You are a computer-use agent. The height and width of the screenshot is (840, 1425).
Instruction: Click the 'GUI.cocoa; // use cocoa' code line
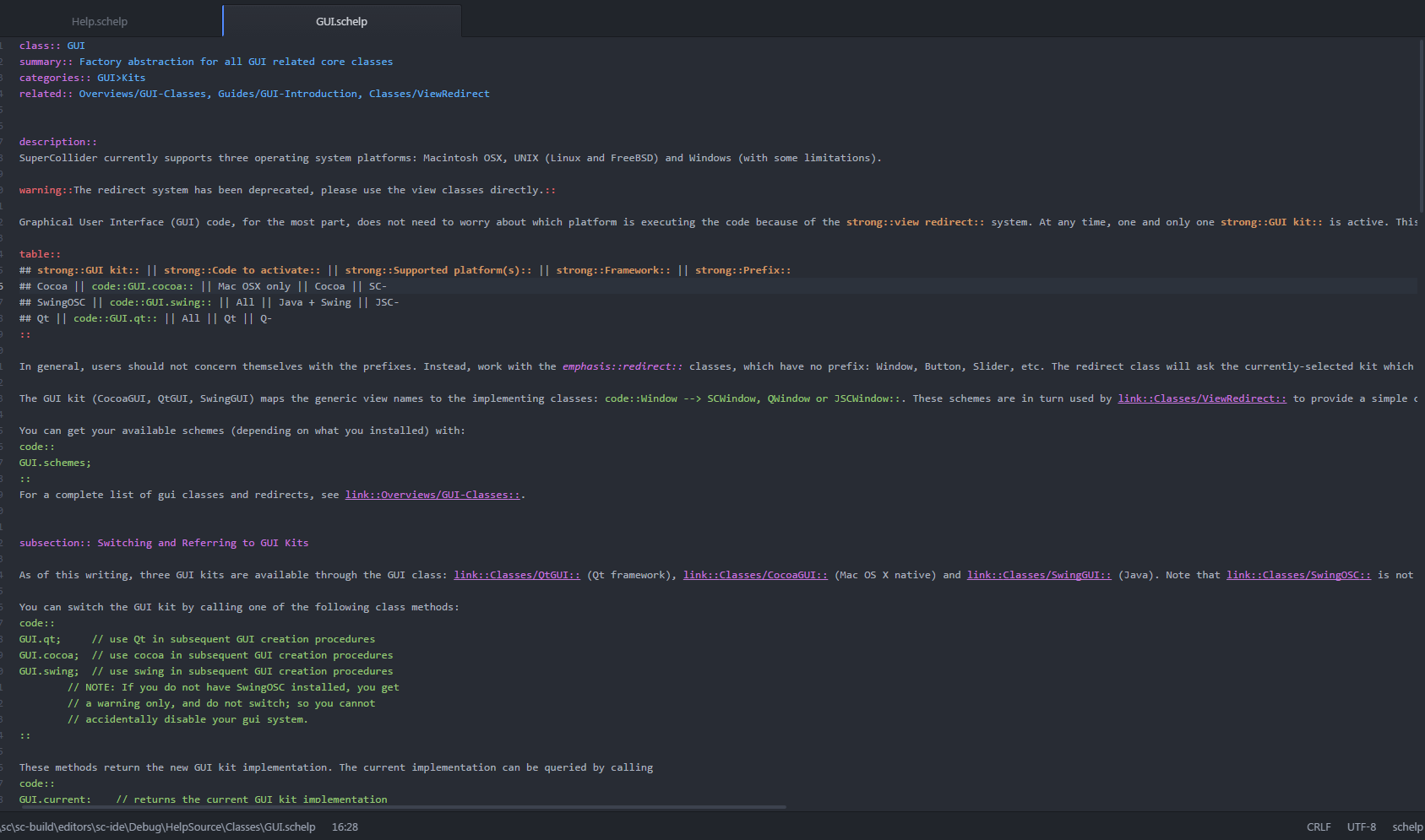[206, 655]
